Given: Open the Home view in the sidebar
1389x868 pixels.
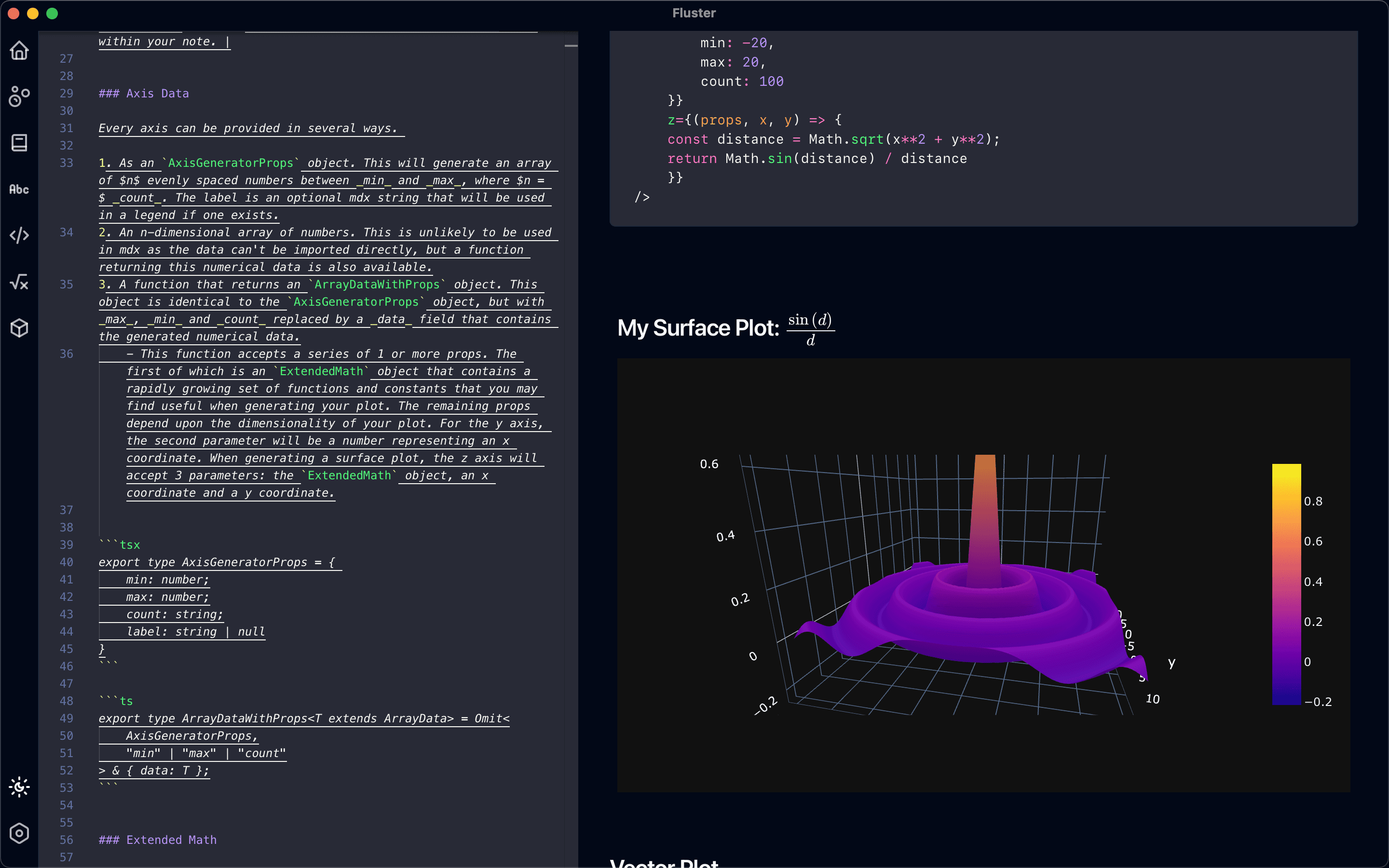Looking at the screenshot, I should tap(19, 51).
